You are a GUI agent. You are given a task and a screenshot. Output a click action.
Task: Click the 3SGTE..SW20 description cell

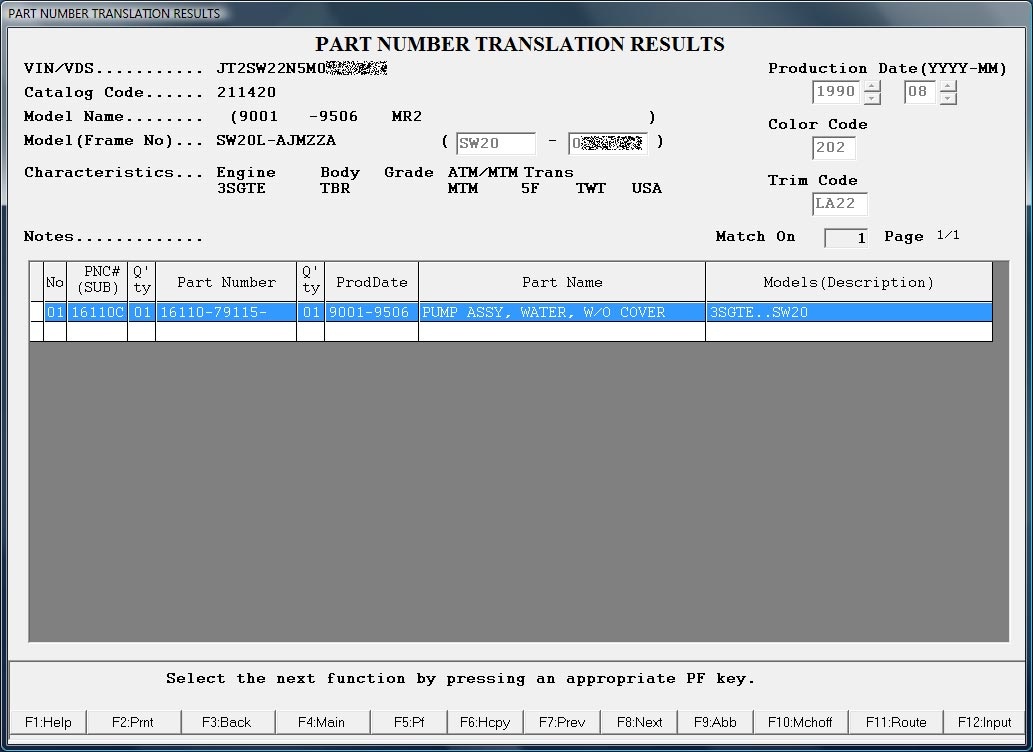[849, 312]
